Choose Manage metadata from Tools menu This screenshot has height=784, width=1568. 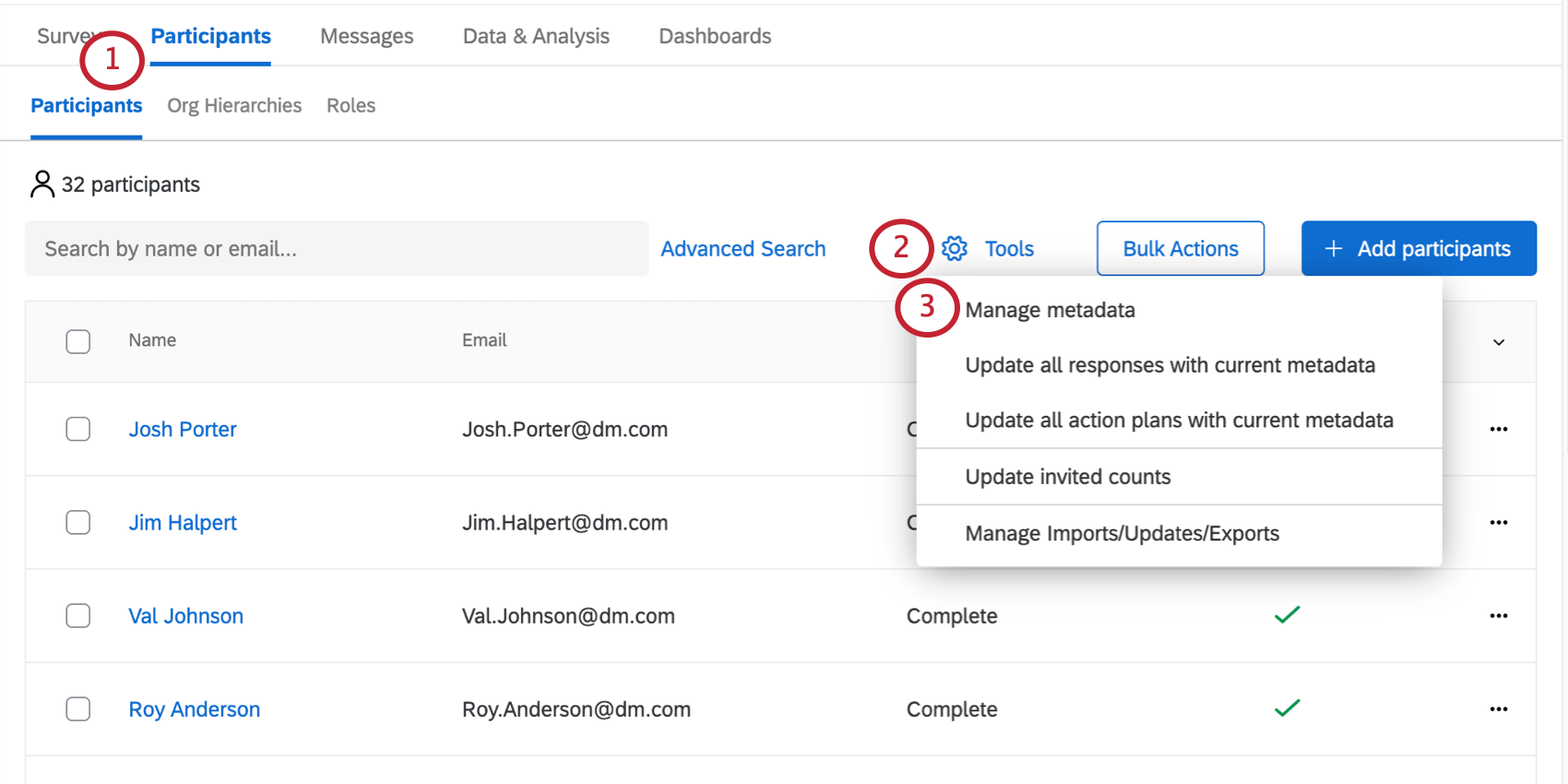(1050, 310)
